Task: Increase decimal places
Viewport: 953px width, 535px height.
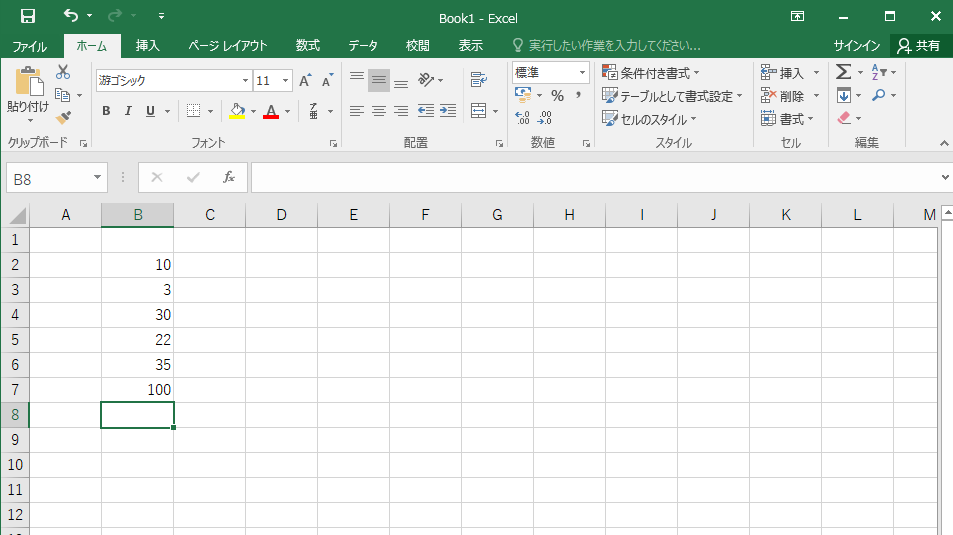Action: pyautogui.click(x=522, y=117)
